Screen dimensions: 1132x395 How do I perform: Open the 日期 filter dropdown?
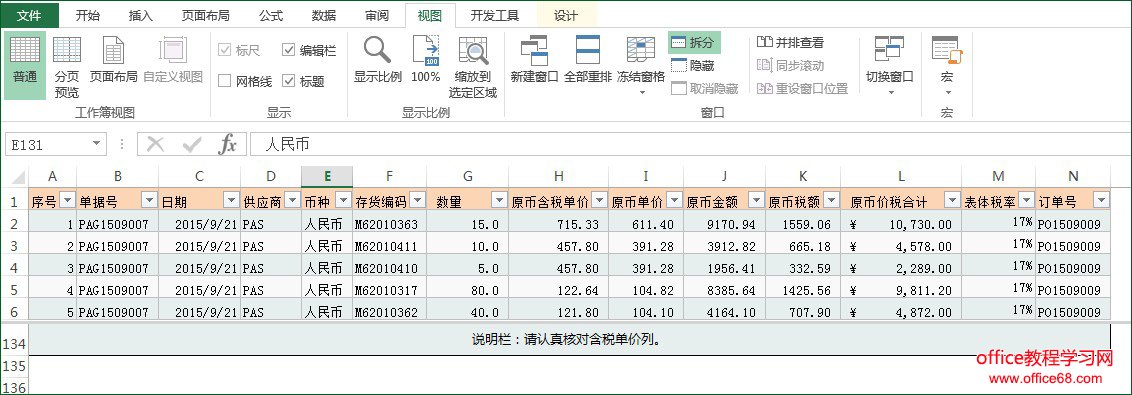point(231,201)
